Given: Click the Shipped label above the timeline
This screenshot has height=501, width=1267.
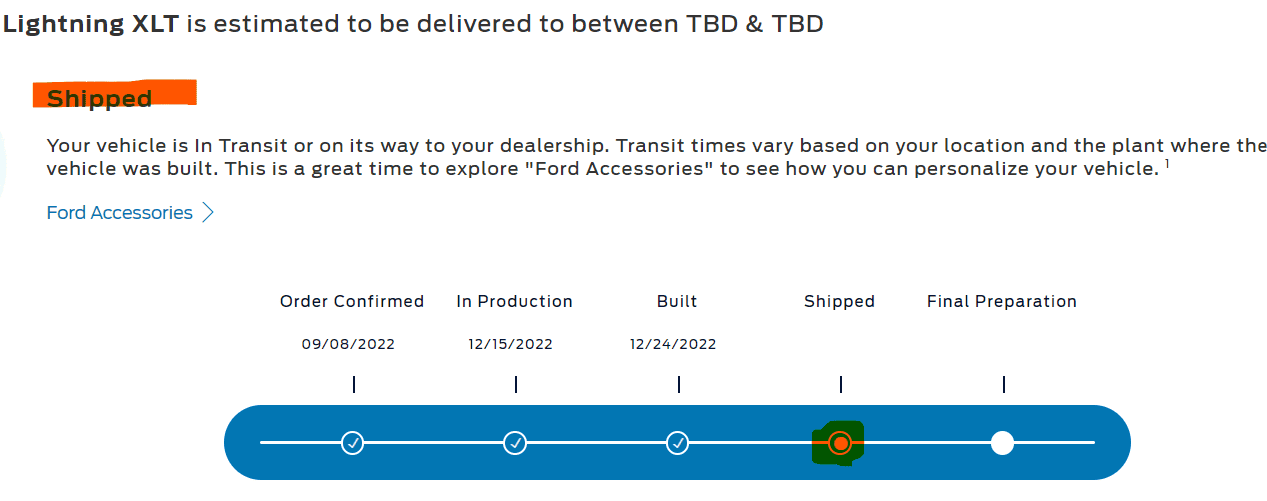Looking at the screenshot, I should (839, 301).
